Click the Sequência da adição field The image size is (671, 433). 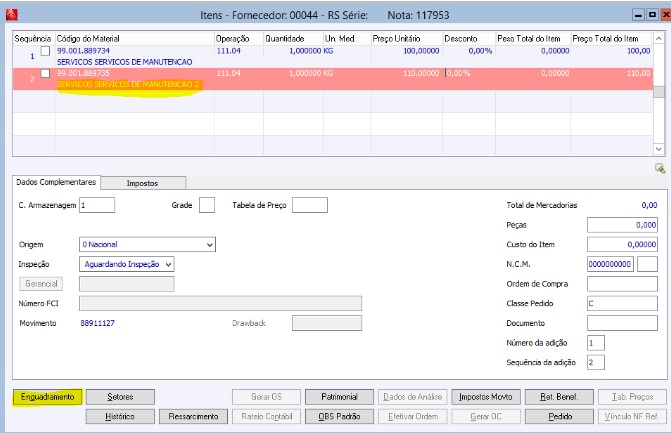(x=596, y=362)
